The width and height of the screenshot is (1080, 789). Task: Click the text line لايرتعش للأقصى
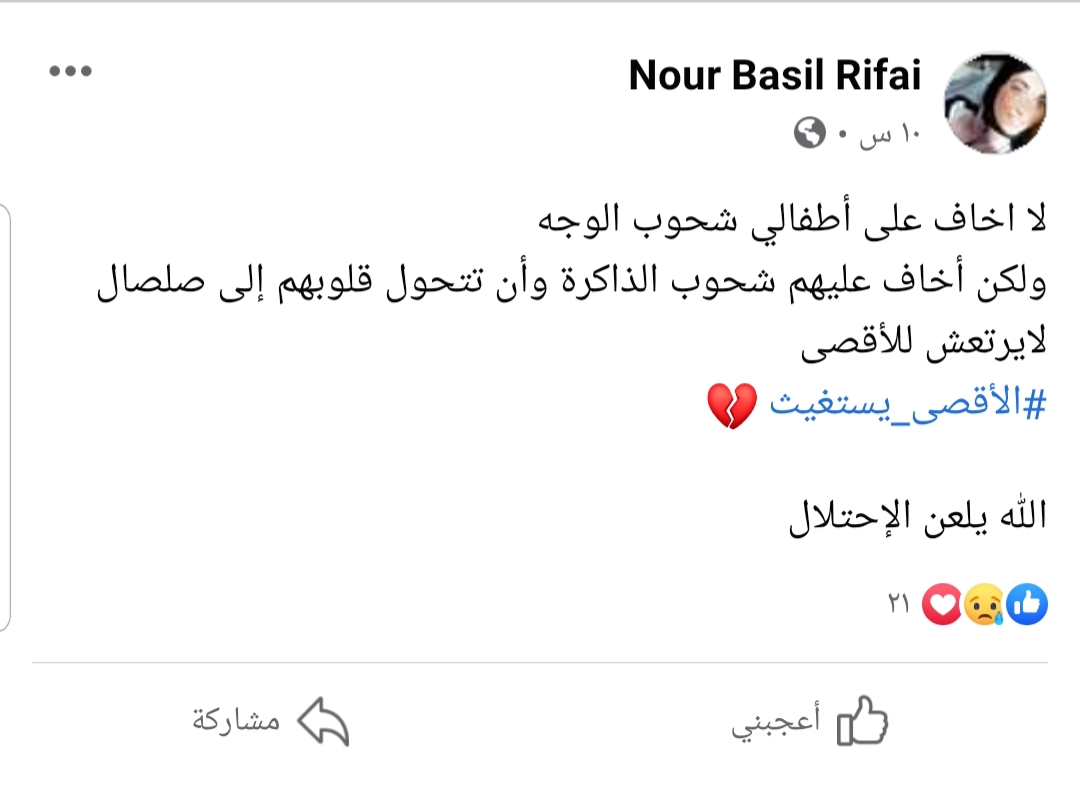(924, 343)
